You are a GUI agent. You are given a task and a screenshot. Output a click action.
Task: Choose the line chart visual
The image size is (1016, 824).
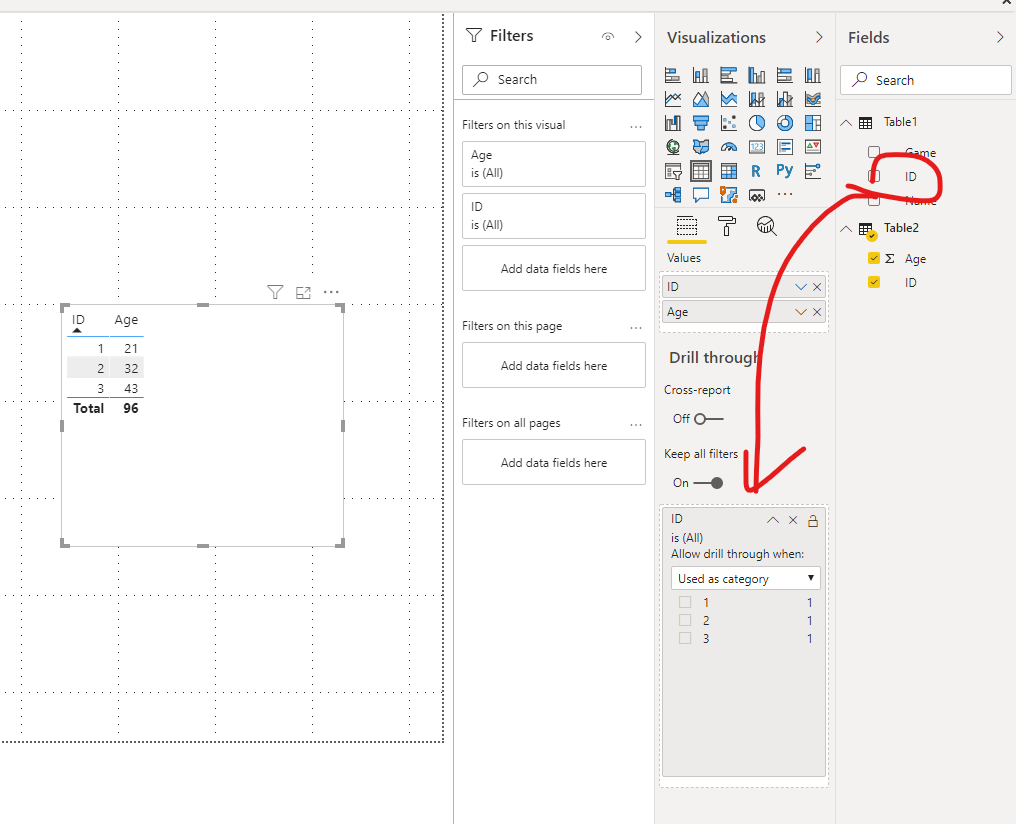[x=673, y=99]
